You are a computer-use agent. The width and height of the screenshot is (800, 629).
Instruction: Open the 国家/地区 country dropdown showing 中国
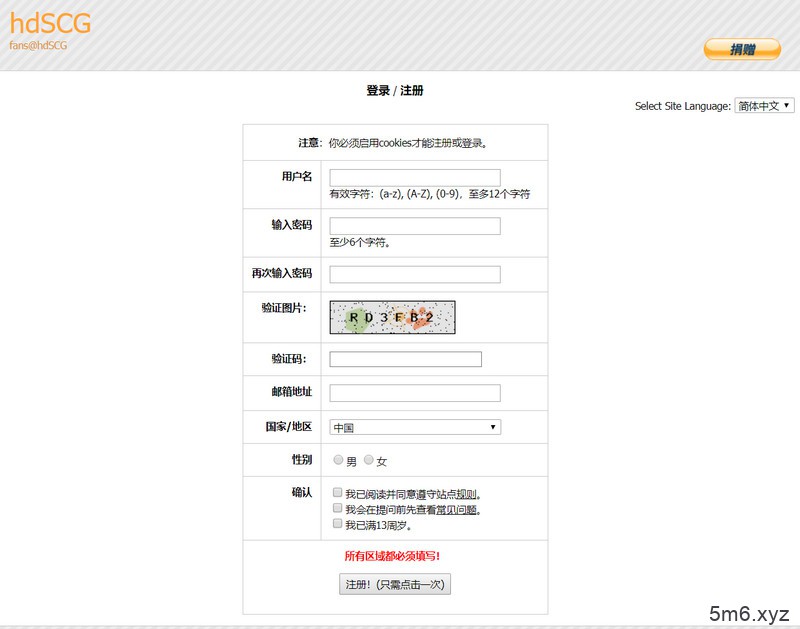(x=413, y=427)
